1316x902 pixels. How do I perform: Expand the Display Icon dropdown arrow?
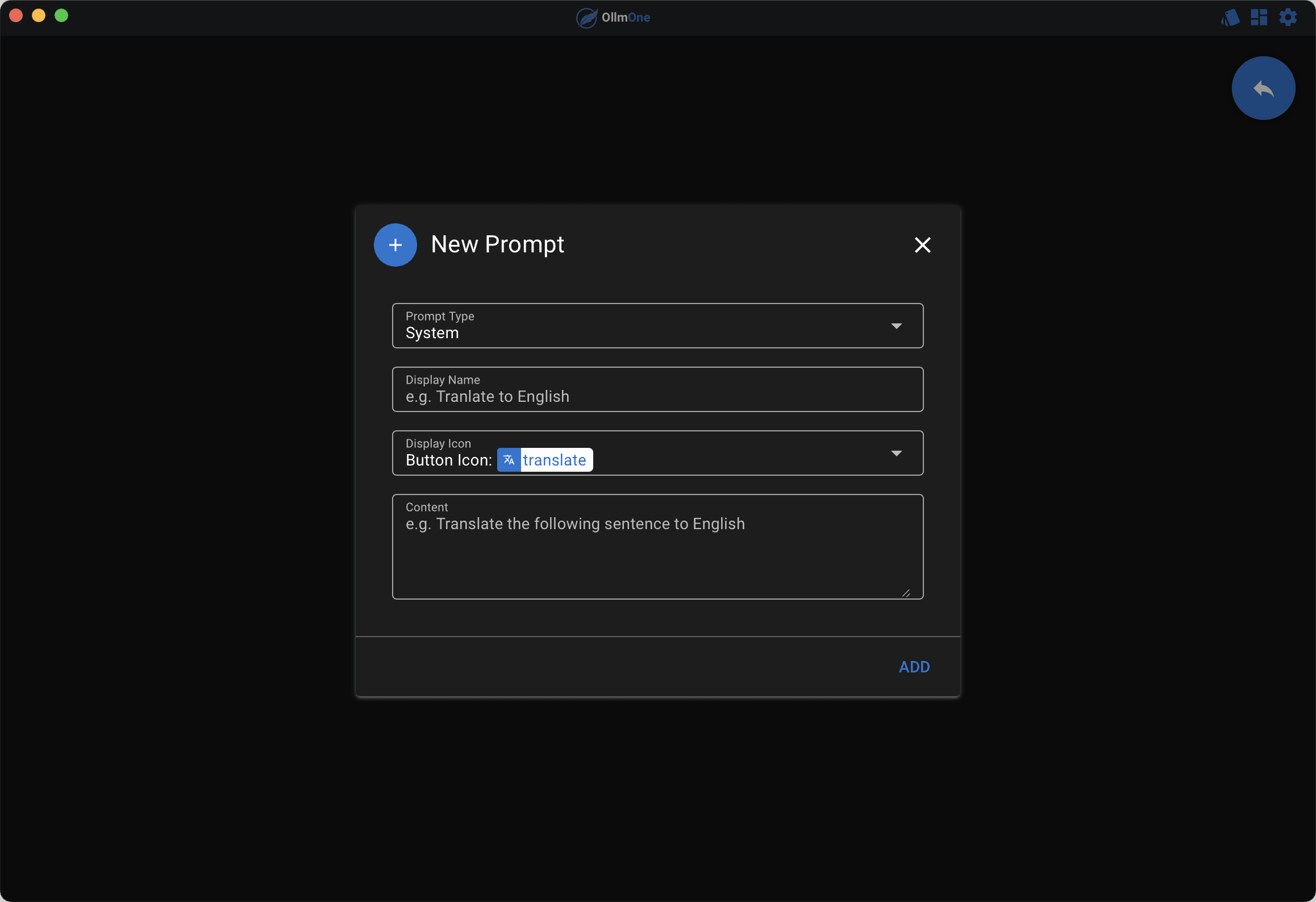click(896, 453)
